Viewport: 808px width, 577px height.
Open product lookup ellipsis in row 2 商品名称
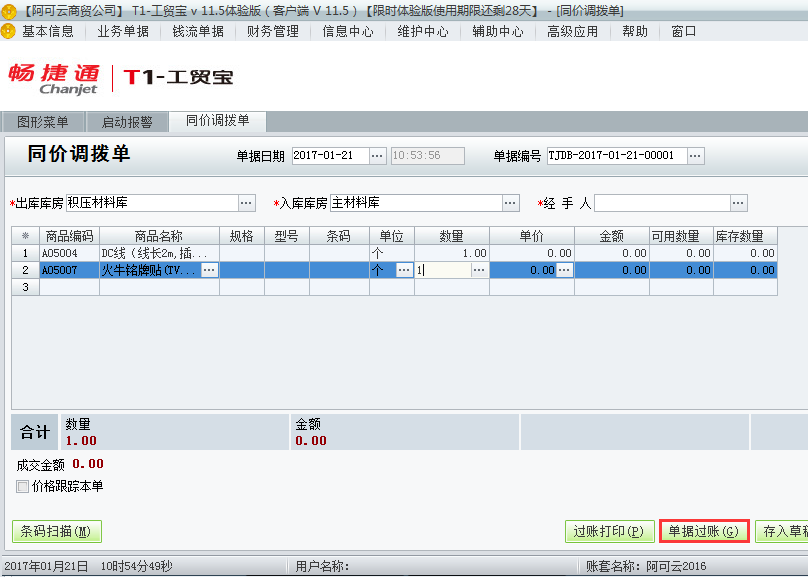(x=209, y=270)
